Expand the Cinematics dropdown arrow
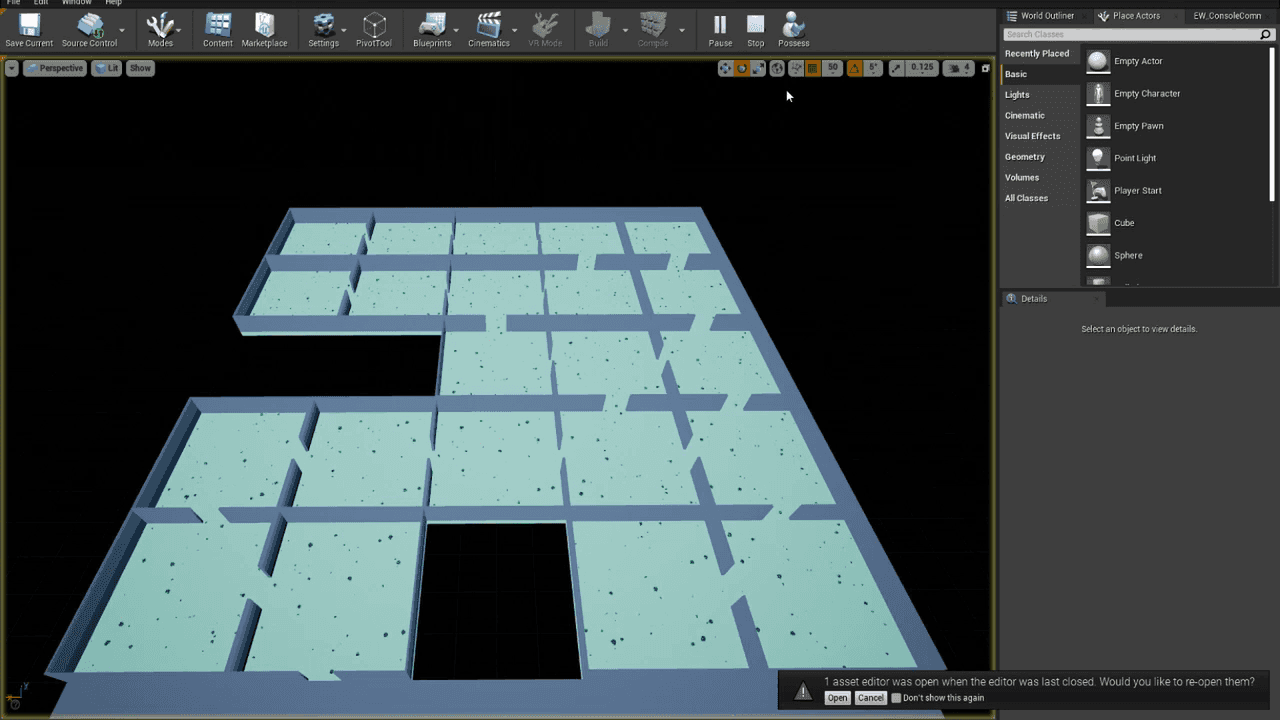Viewport: 1280px width, 720px height. (x=514, y=30)
